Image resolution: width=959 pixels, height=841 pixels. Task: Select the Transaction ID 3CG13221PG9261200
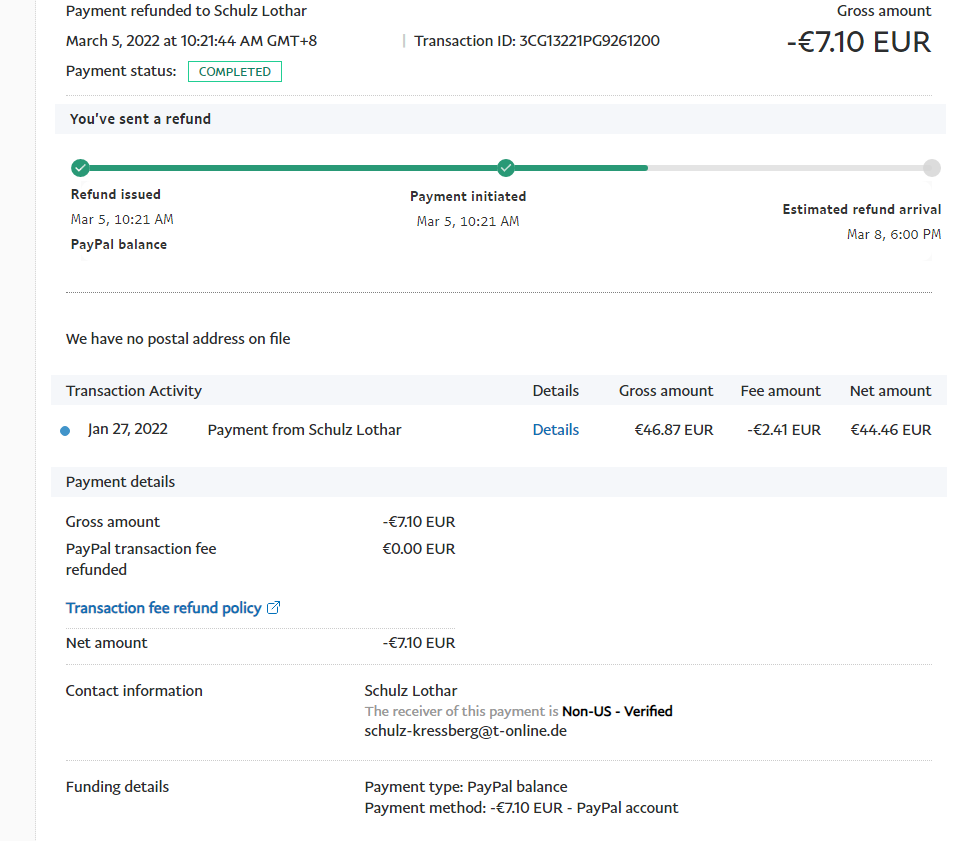[x=589, y=41]
